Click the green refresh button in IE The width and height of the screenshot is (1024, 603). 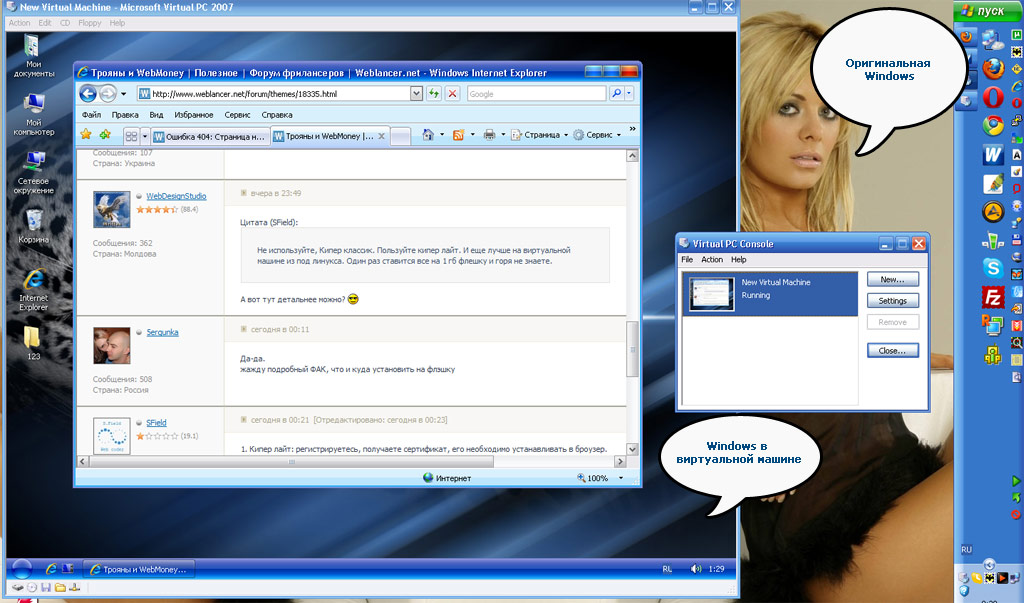pyautogui.click(x=434, y=93)
